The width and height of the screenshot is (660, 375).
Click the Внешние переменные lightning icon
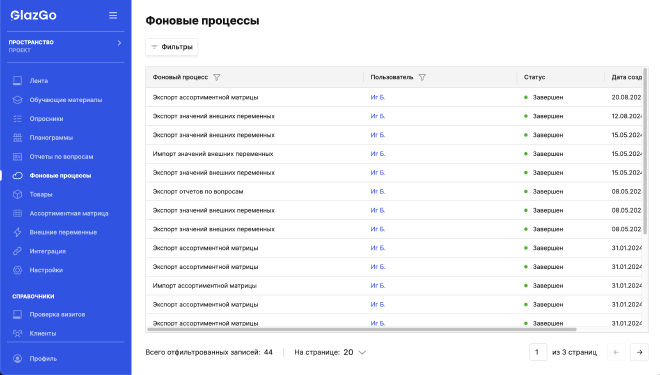coord(17,232)
